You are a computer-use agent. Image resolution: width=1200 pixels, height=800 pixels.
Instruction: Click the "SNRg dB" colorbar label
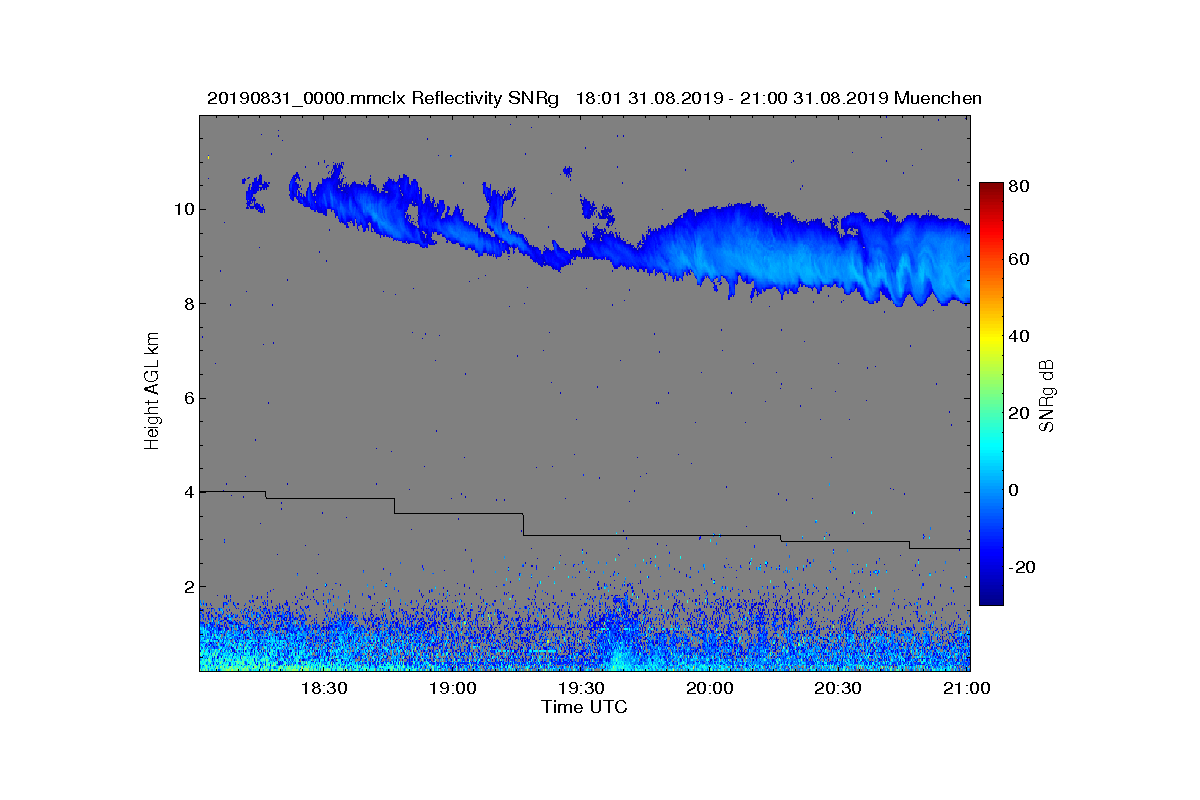pos(1047,397)
